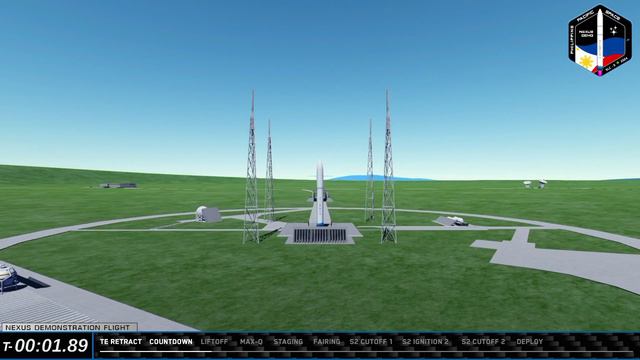The image size is (640, 360).
Task: Click the S2 CUTOFF 2 marker
Action: tap(483, 342)
